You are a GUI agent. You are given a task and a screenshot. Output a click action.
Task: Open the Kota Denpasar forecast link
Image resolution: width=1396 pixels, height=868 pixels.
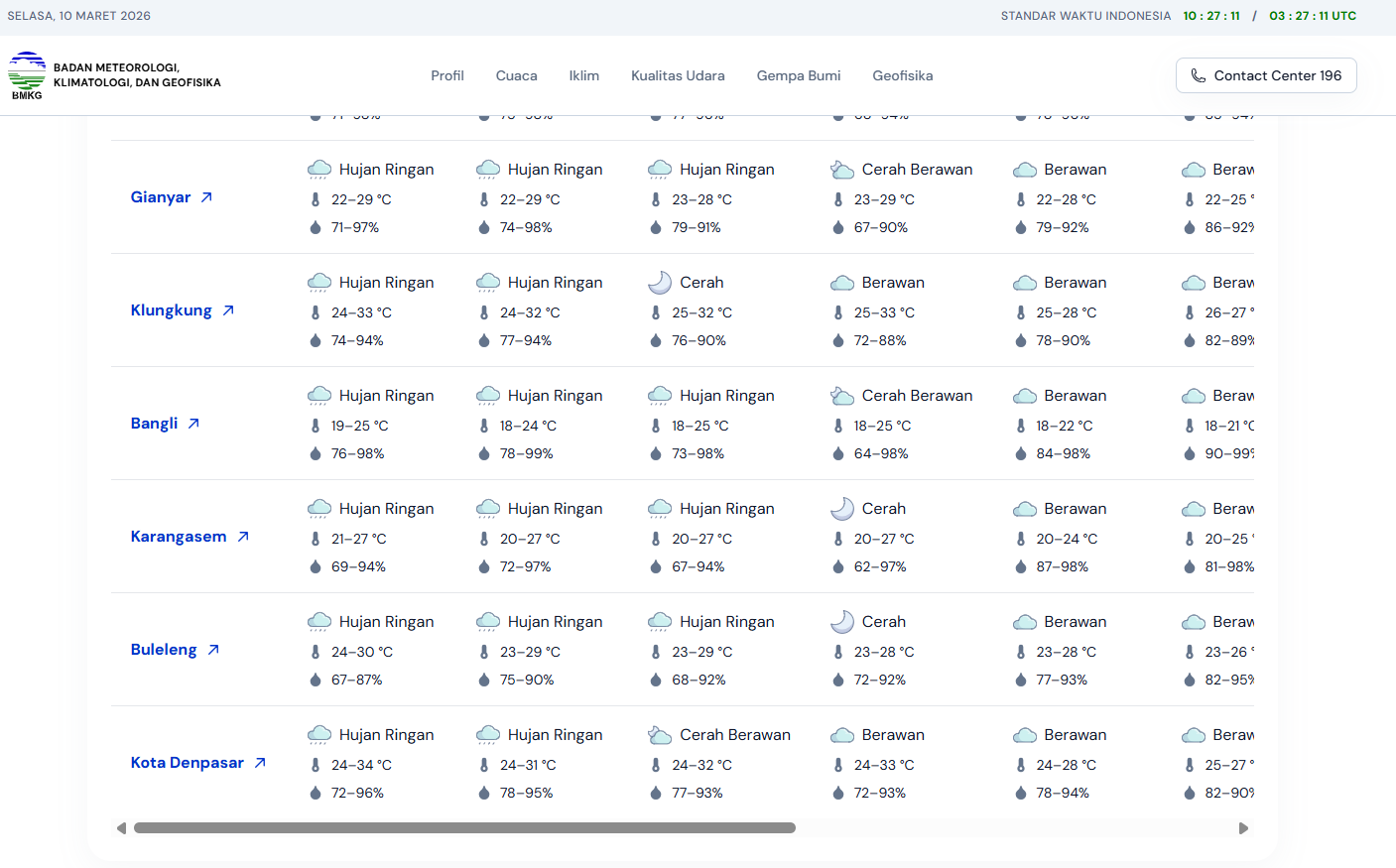[x=187, y=763]
